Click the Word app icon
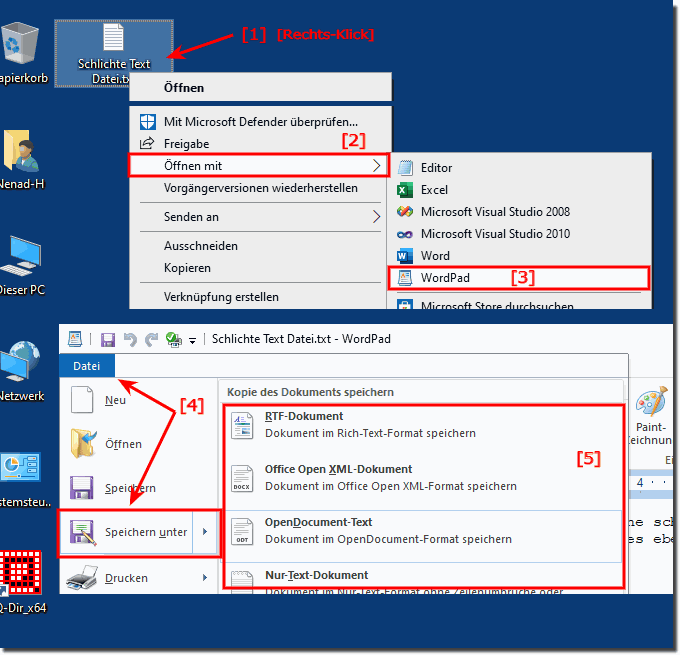Screen dimensions: 680x655 405,256
